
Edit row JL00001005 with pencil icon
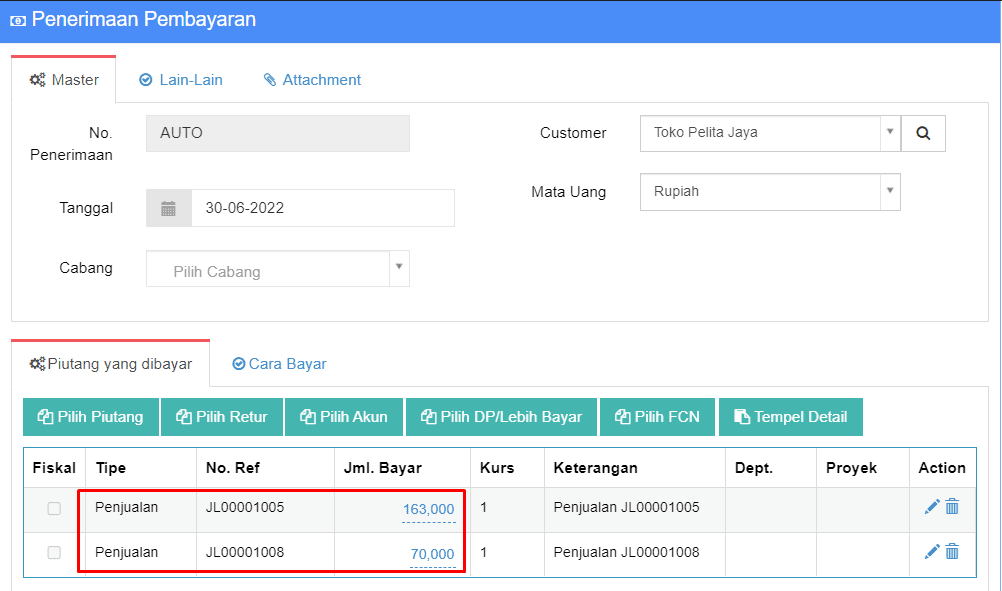pos(932,507)
